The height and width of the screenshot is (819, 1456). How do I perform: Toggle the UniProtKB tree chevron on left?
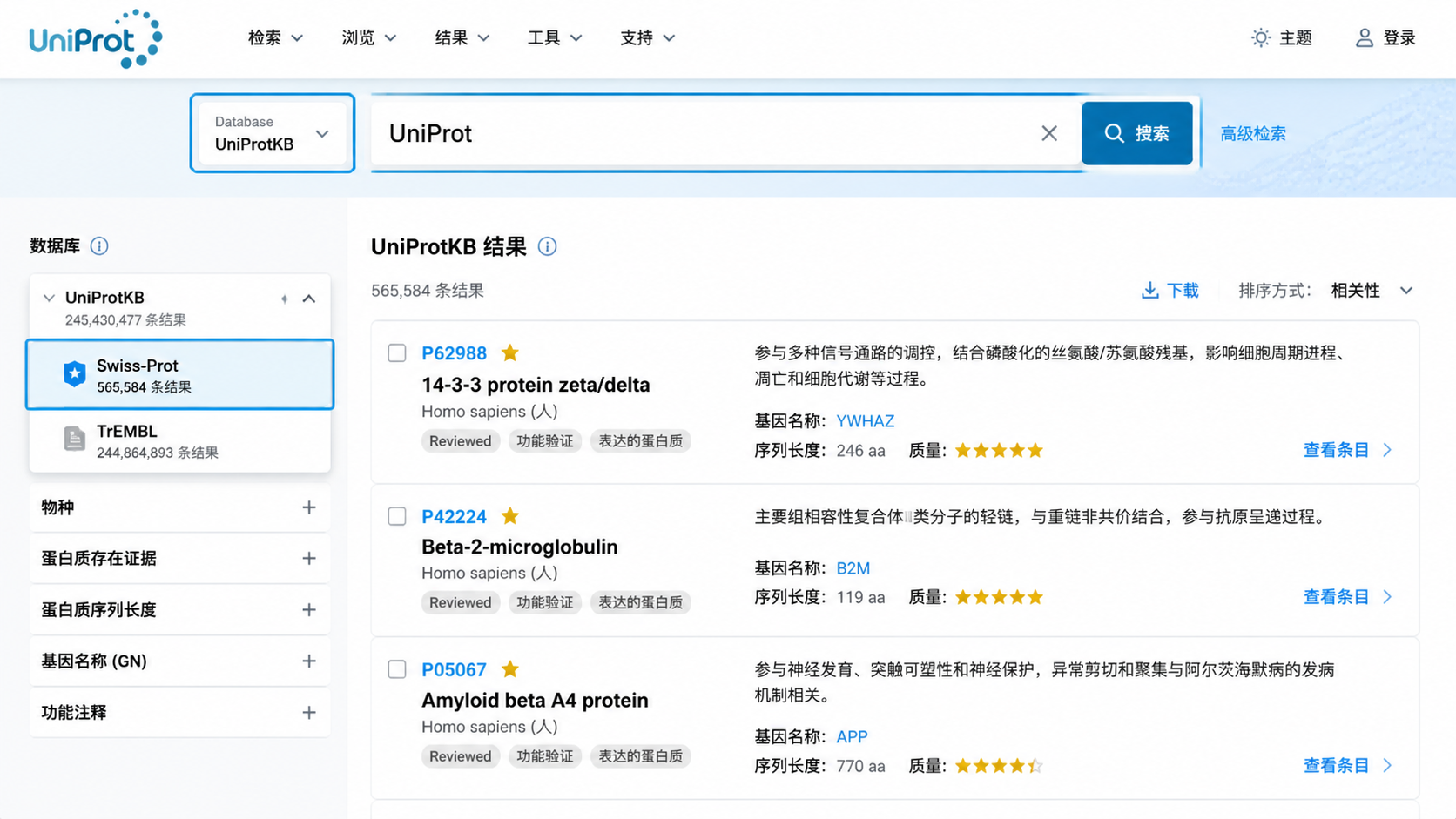point(49,298)
